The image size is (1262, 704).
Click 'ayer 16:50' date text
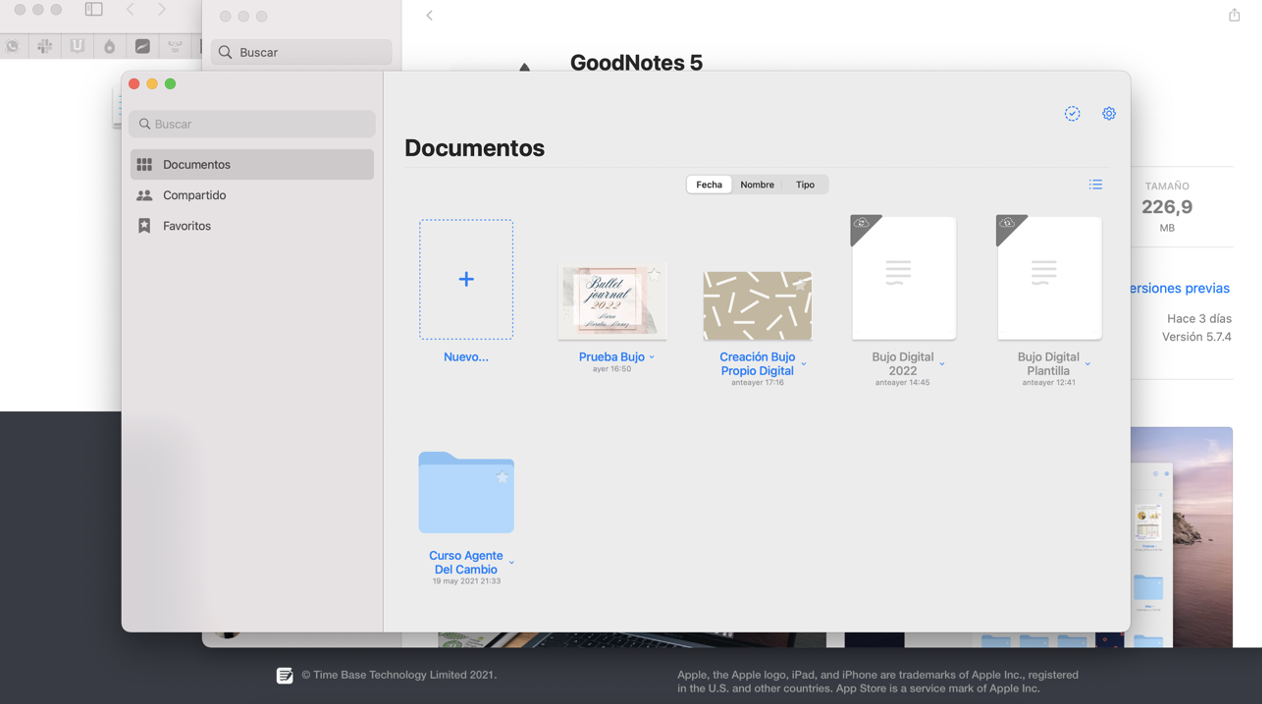[x=611, y=369]
